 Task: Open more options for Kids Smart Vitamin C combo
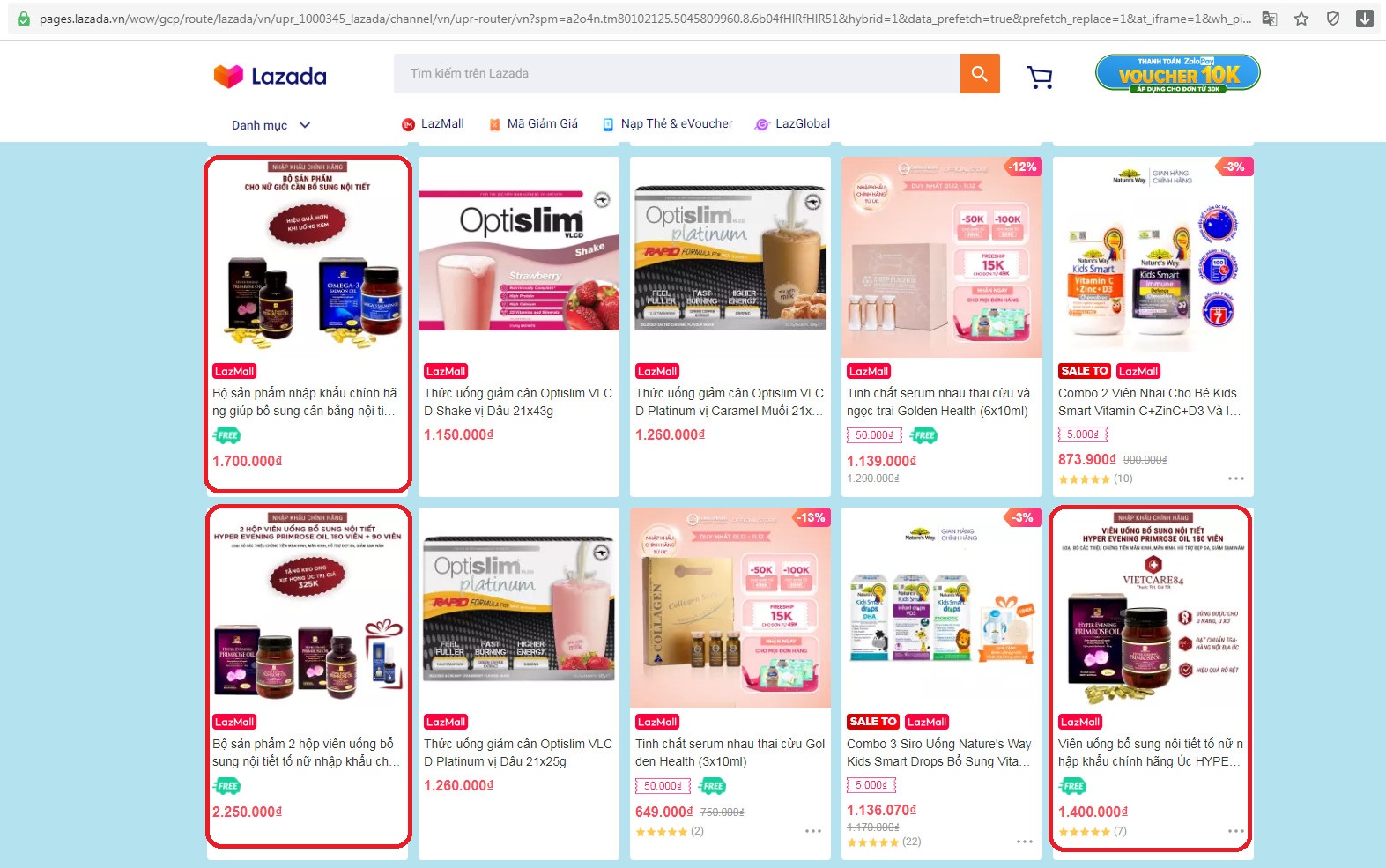coord(1236,479)
